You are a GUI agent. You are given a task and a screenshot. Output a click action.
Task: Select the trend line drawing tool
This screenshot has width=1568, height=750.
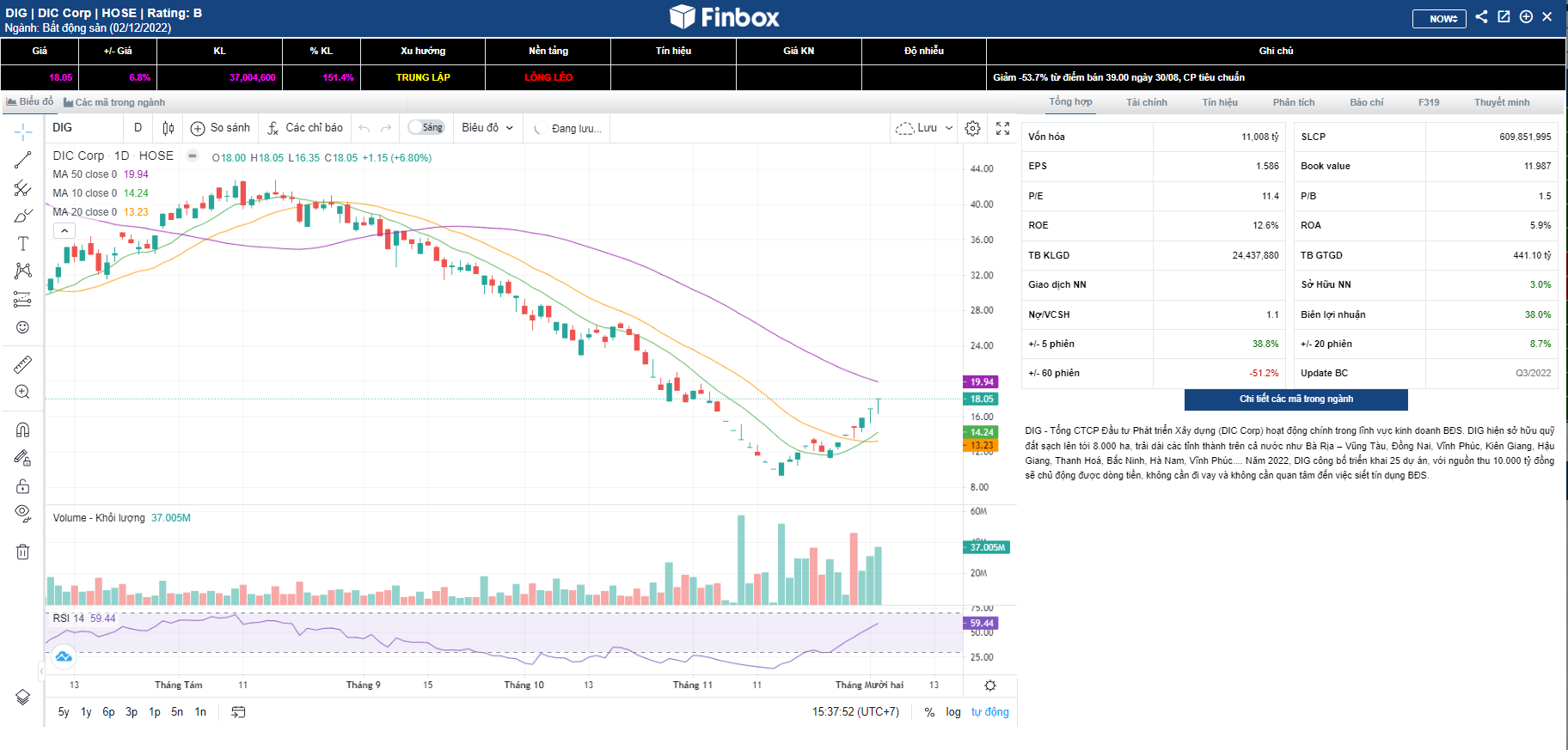(23, 159)
